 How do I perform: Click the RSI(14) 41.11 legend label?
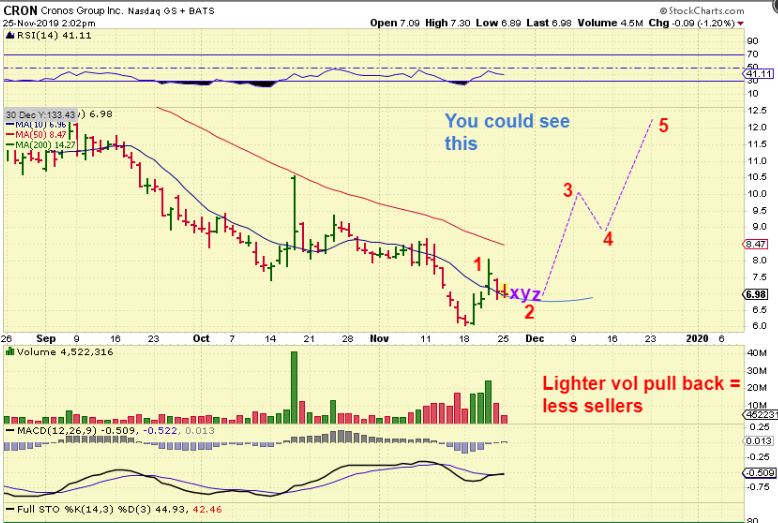[x=54, y=35]
